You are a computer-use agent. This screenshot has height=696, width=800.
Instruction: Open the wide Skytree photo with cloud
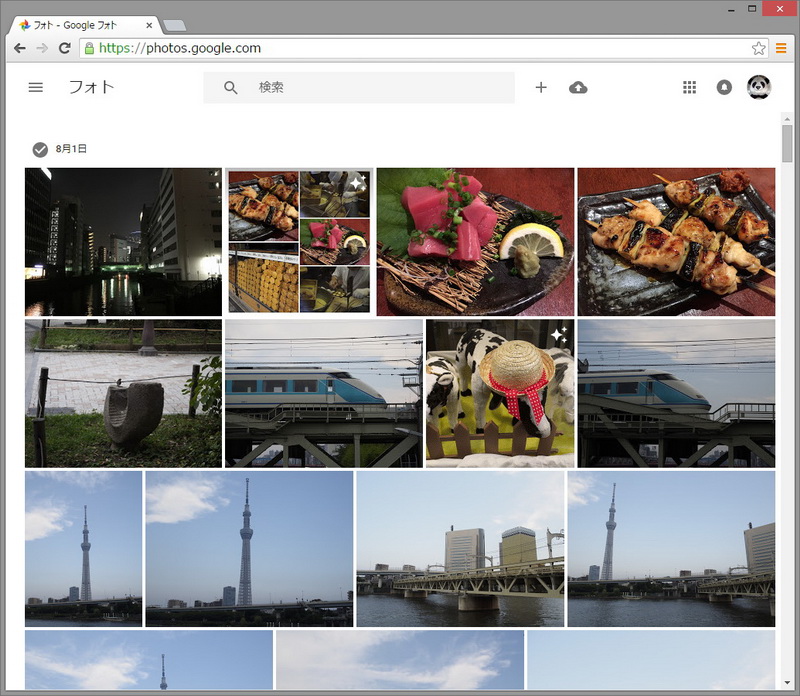point(249,549)
